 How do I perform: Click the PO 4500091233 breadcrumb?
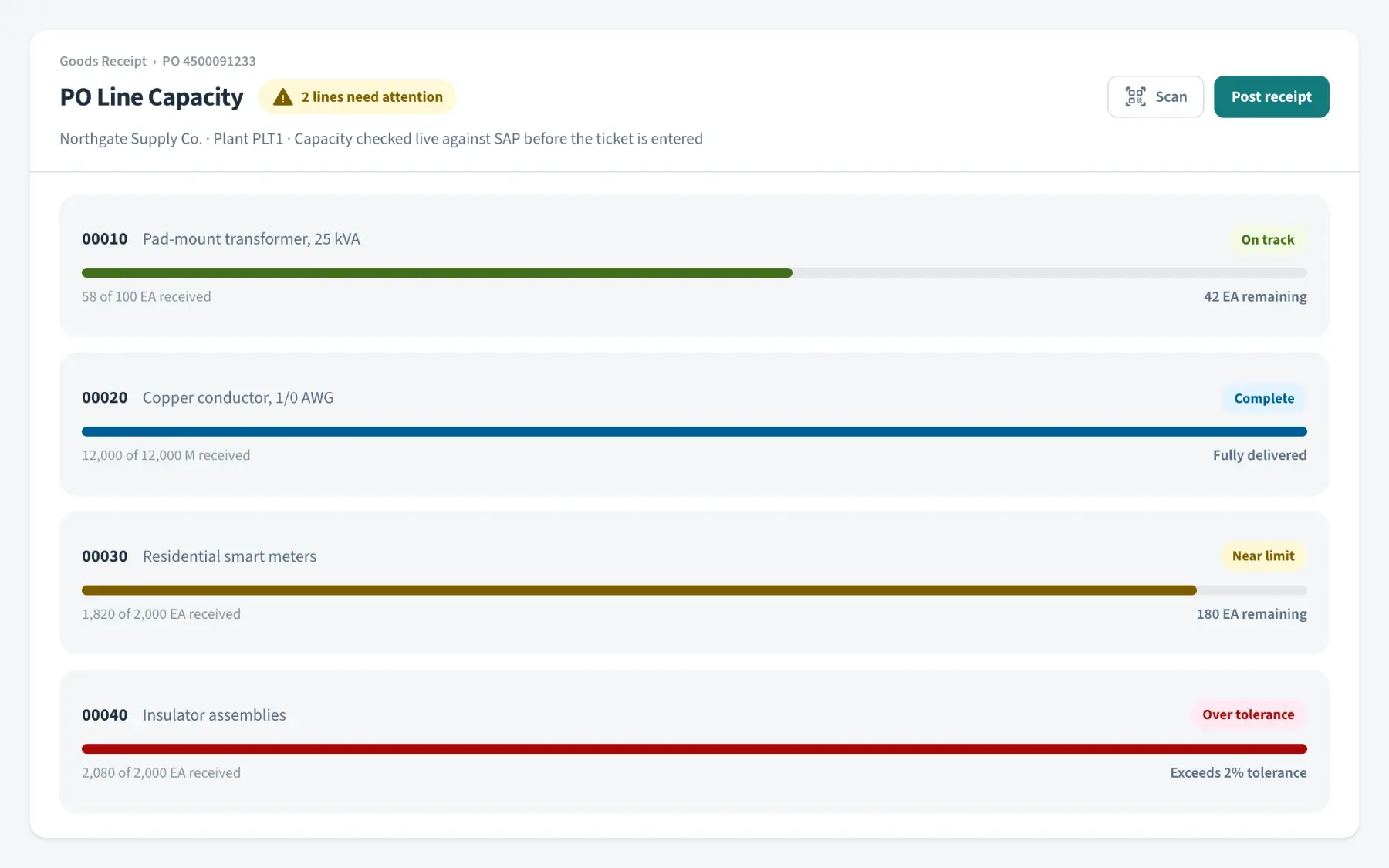pyautogui.click(x=208, y=61)
